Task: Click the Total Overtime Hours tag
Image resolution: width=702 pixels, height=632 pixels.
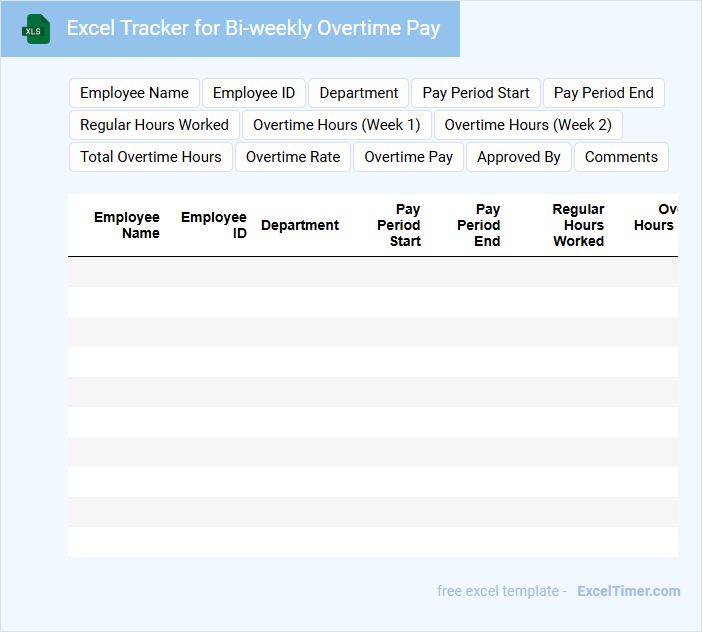Action: tap(151, 157)
